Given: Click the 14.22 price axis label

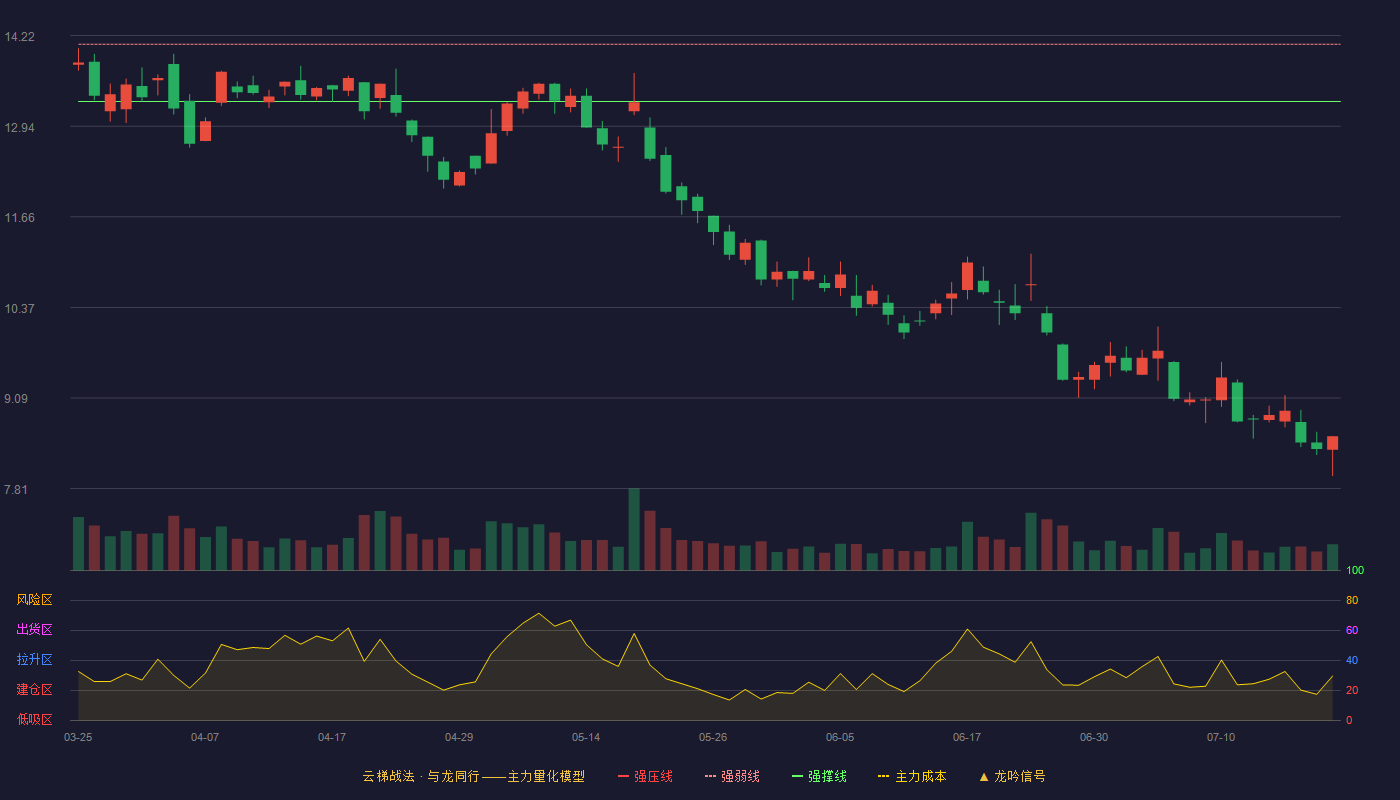Looking at the screenshot, I should [x=19, y=37].
